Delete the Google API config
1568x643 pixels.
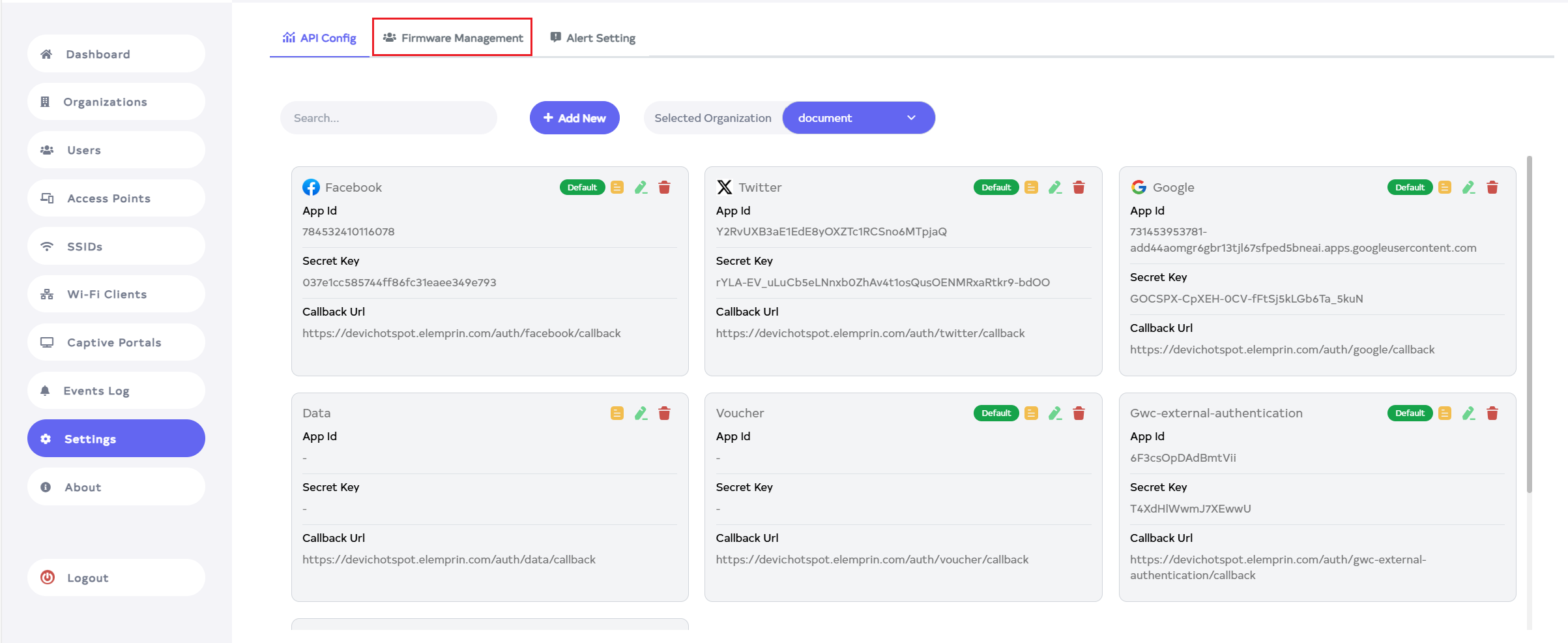(1492, 188)
